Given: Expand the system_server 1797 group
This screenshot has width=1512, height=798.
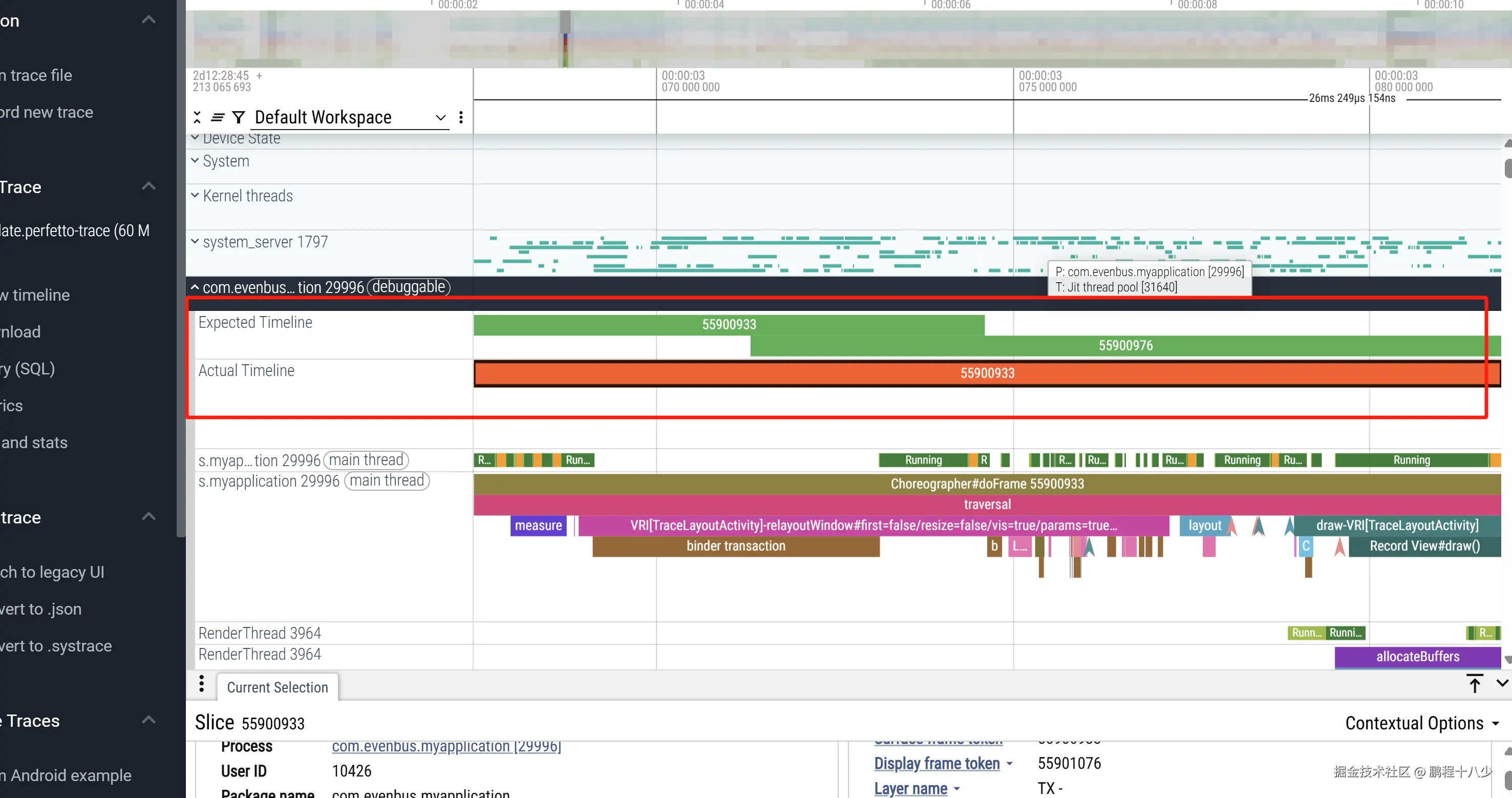Looking at the screenshot, I should point(195,241).
